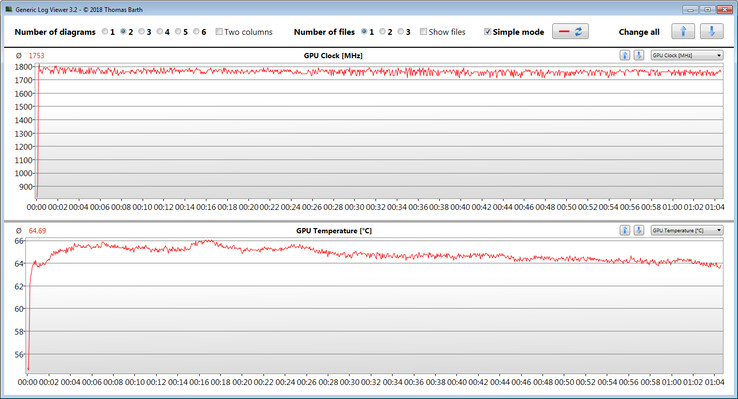Click the GPU Temperature [°C] chart title

[x=334, y=231]
